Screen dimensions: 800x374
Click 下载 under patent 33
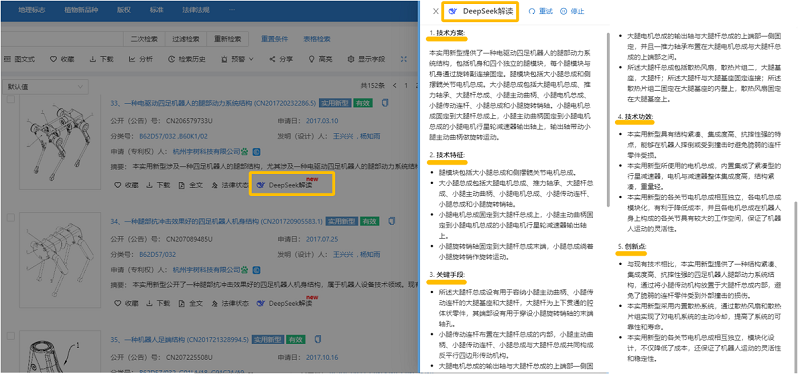[x=158, y=185]
